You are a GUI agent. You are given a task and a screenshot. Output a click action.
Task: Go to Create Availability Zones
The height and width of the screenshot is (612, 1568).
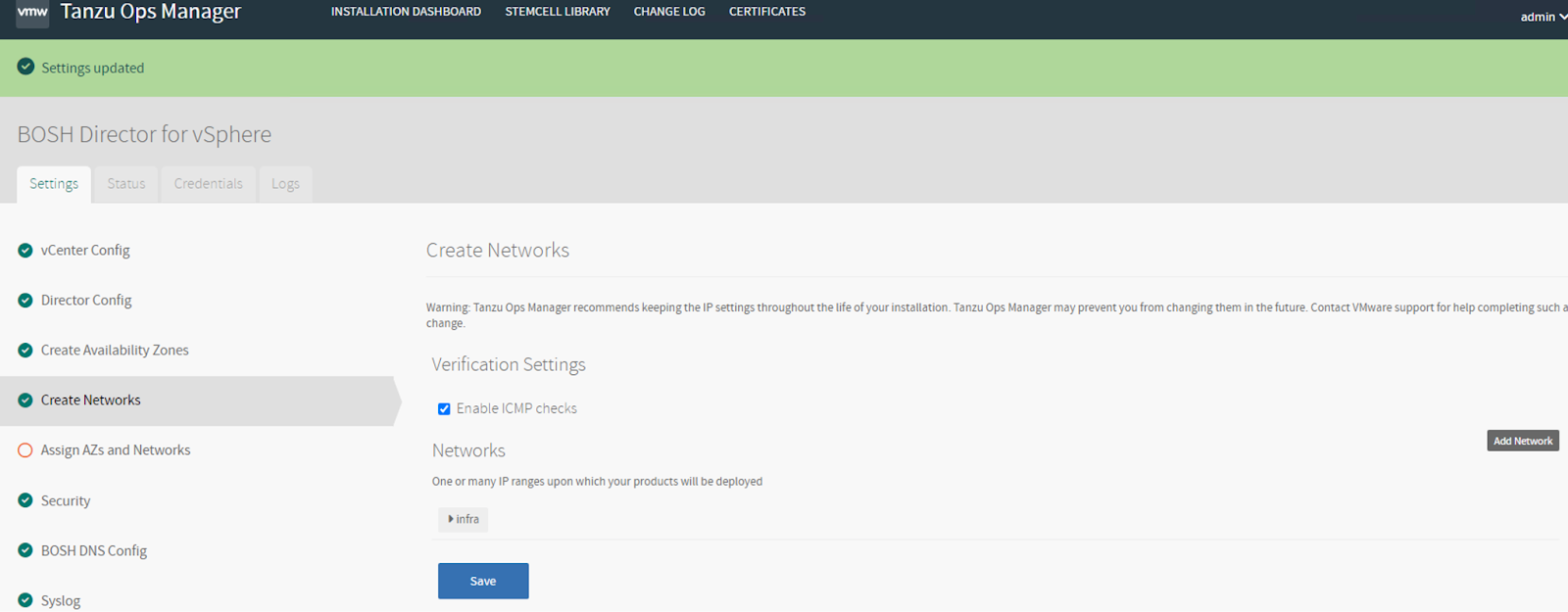115,351
